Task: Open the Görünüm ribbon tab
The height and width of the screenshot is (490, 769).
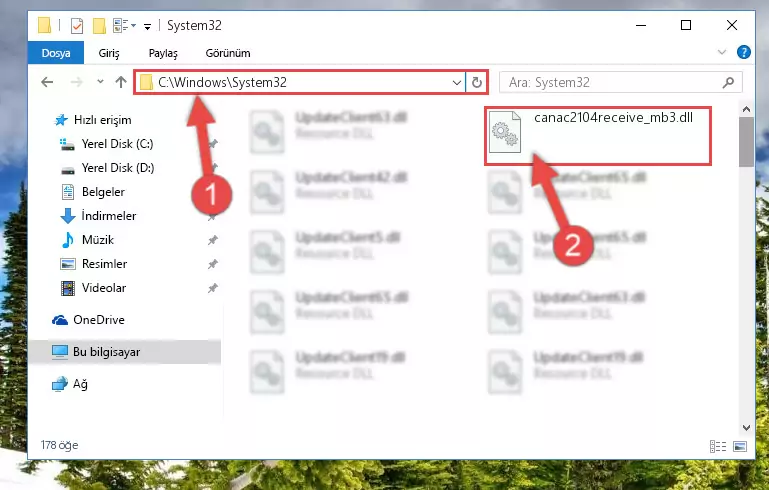Action: click(x=228, y=53)
